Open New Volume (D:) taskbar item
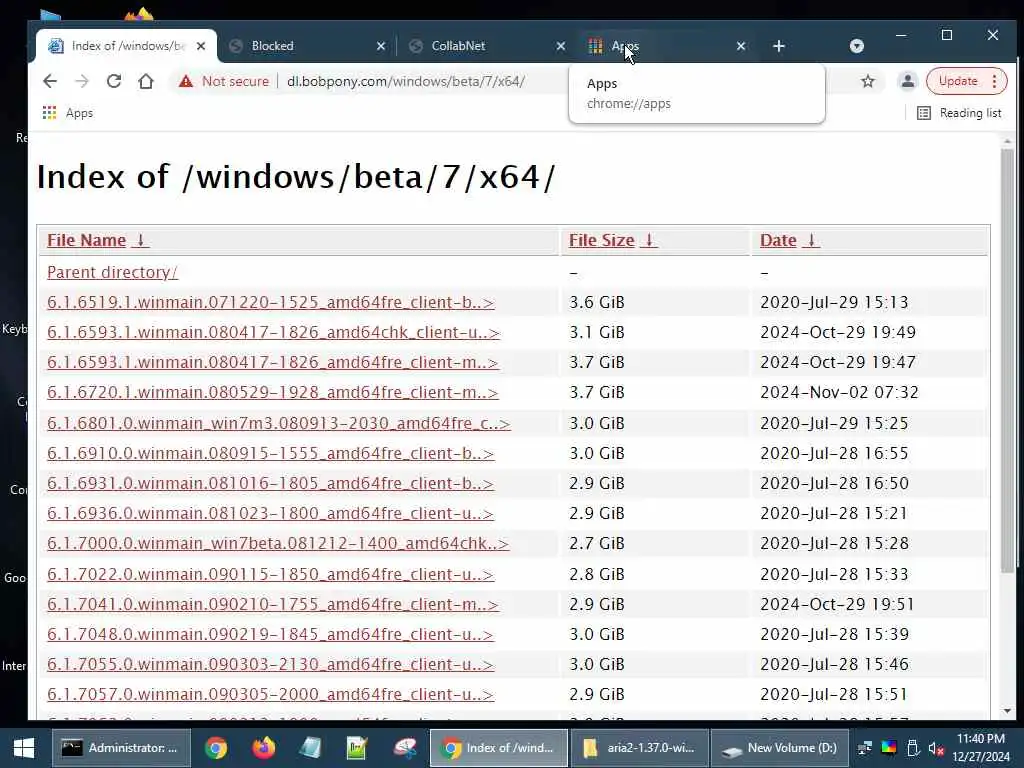Screen dimensions: 1024x768 (x=780, y=748)
